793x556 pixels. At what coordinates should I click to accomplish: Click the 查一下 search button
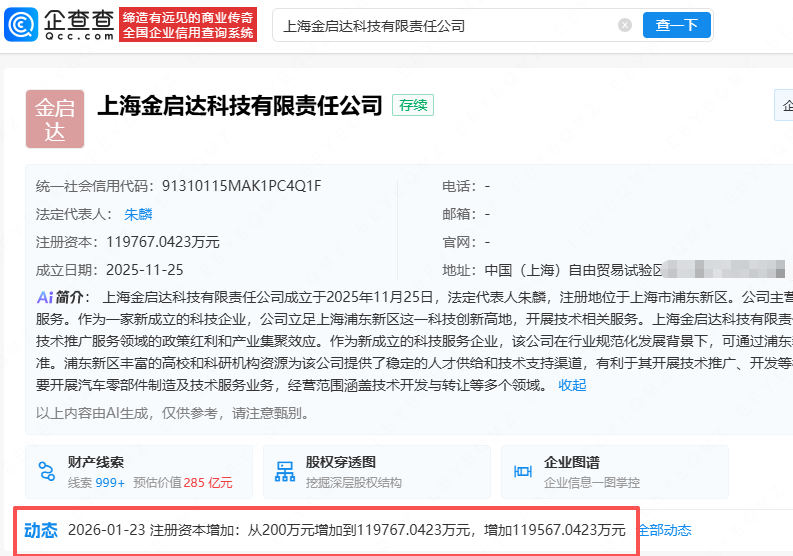pyautogui.click(x=677, y=25)
